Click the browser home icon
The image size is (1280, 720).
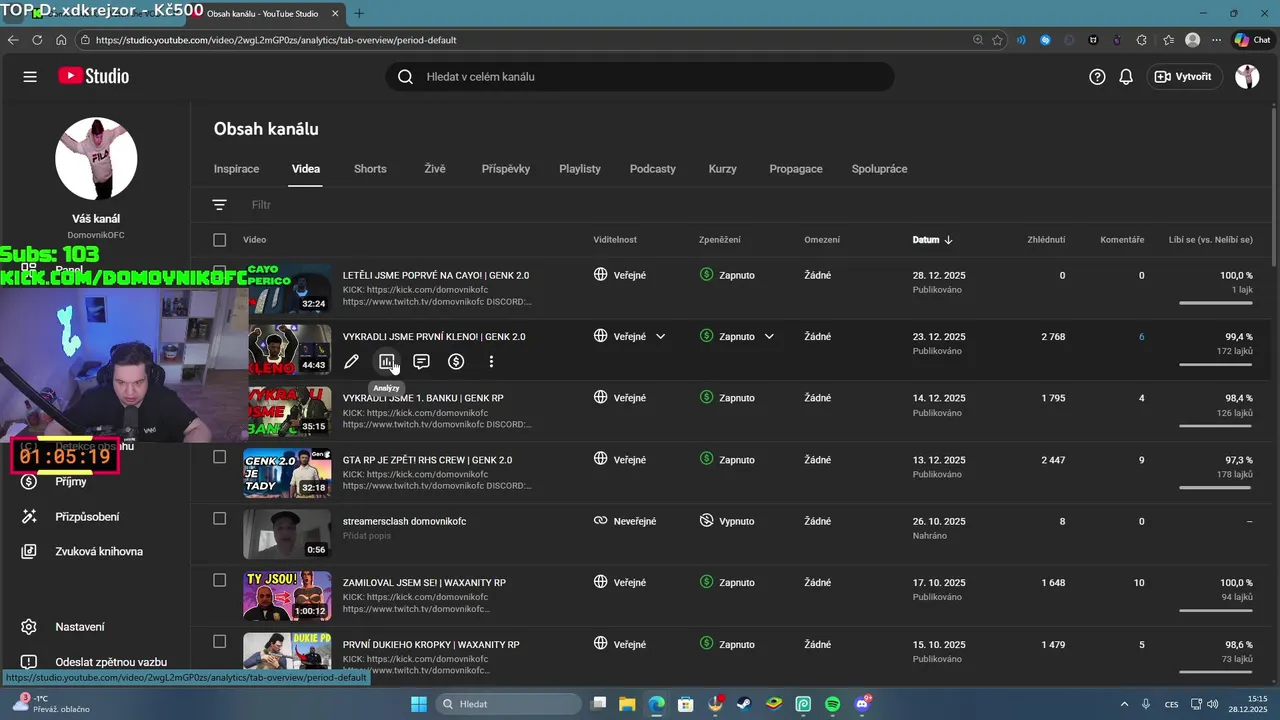click(x=61, y=40)
